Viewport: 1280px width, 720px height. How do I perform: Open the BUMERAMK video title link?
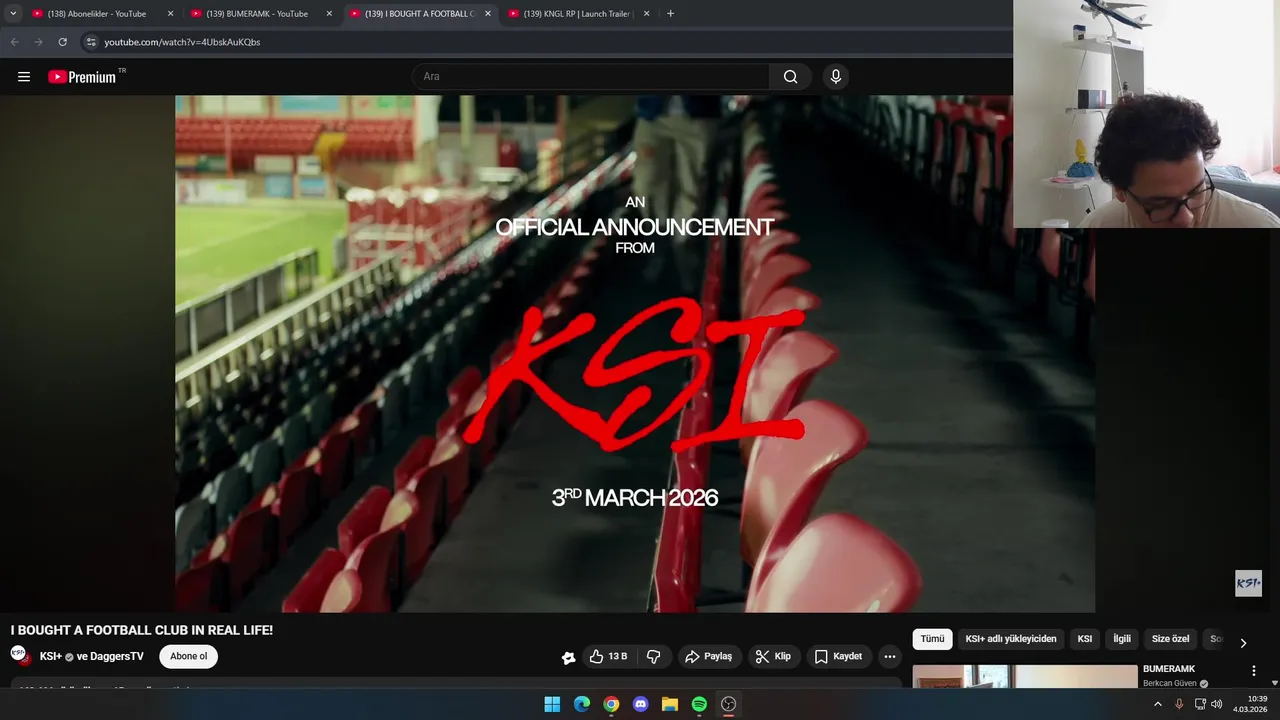tap(1169, 669)
